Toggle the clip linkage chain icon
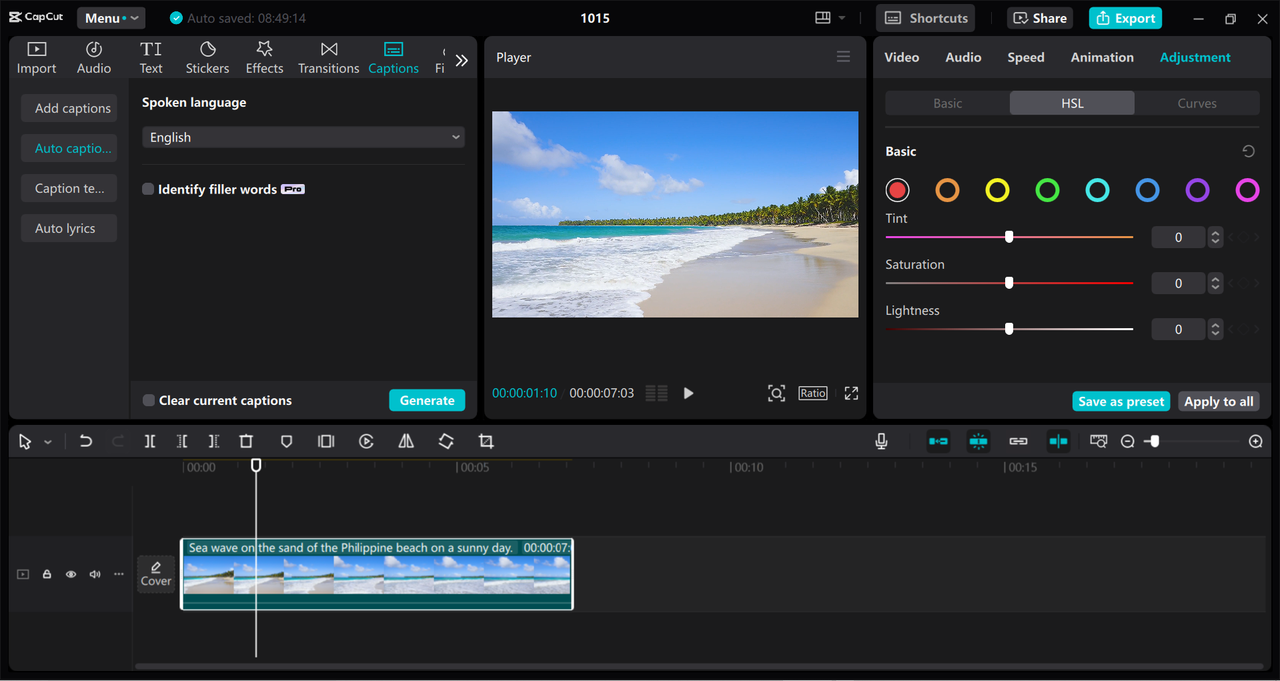Screen dimensions: 1280x681 tap(1018, 441)
